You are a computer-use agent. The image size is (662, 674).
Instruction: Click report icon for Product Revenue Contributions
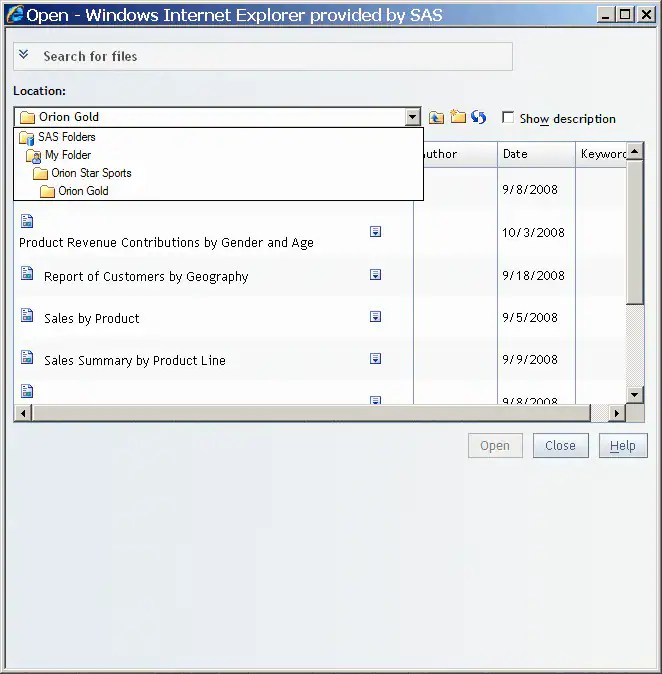27,221
